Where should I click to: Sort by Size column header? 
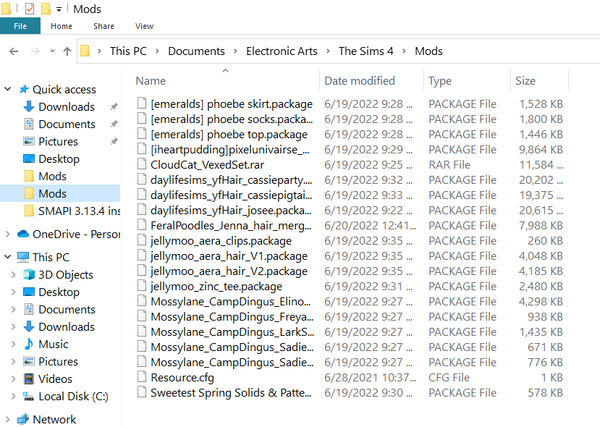[525, 81]
